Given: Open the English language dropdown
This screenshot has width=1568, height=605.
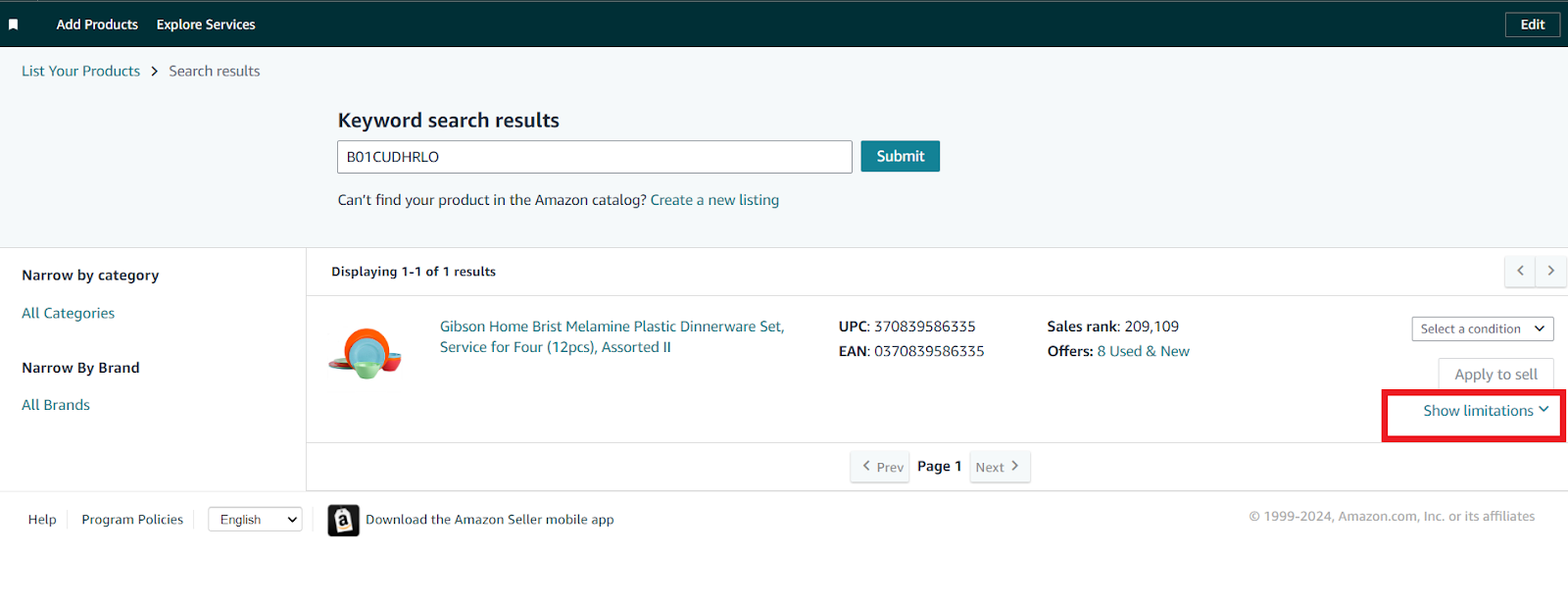Looking at the screenshot, I should 255,520.
